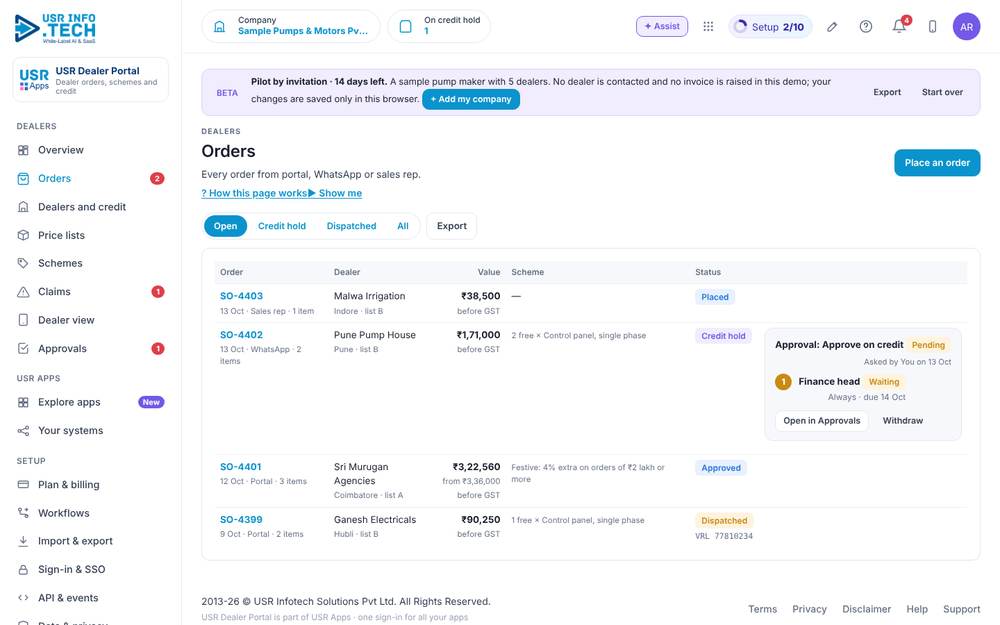Open the Company Sample Pumps & Motors selector

pos(291,26)
